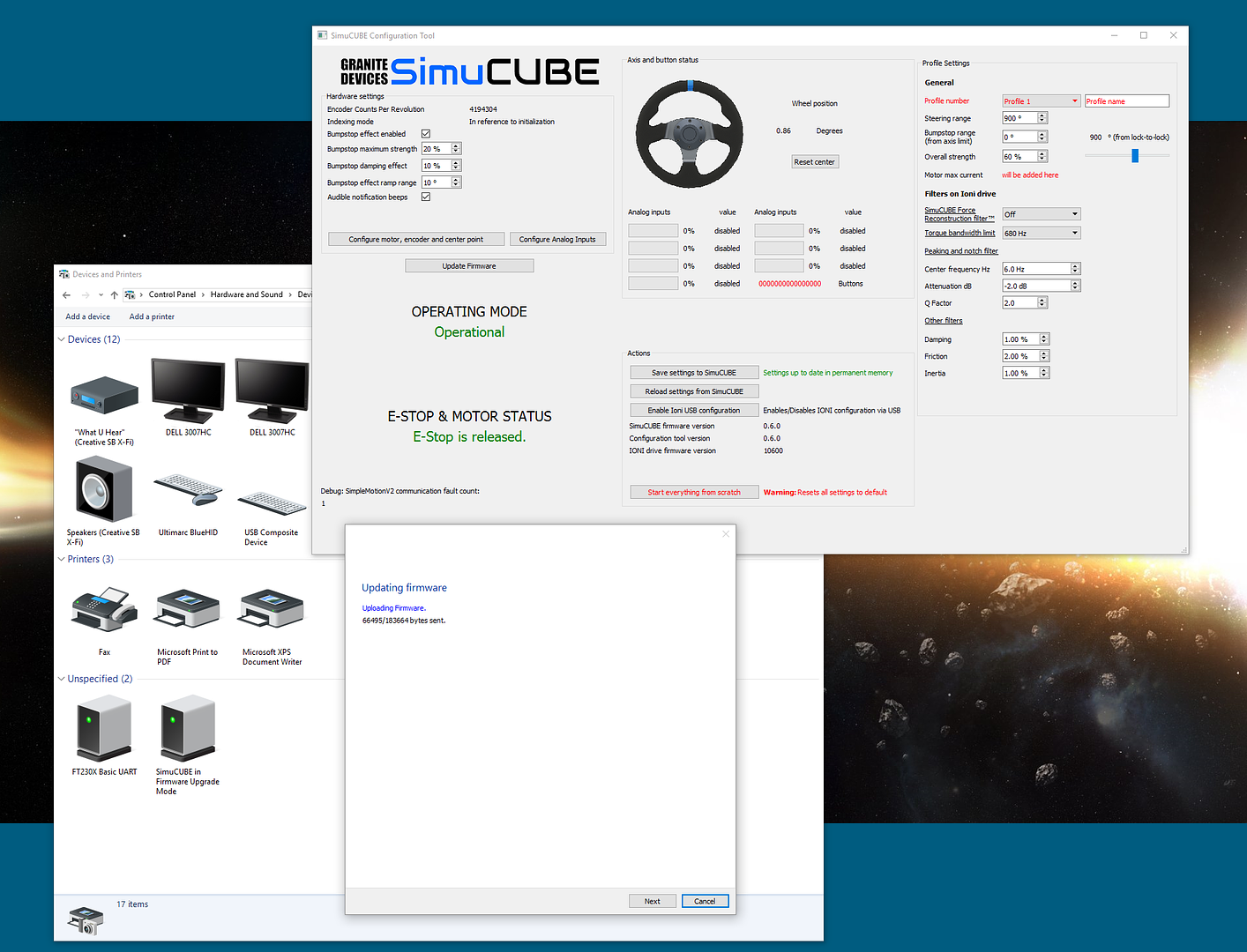
Task: Select the first DELL 3007HC monitor icon
Action: pos(188,390)
